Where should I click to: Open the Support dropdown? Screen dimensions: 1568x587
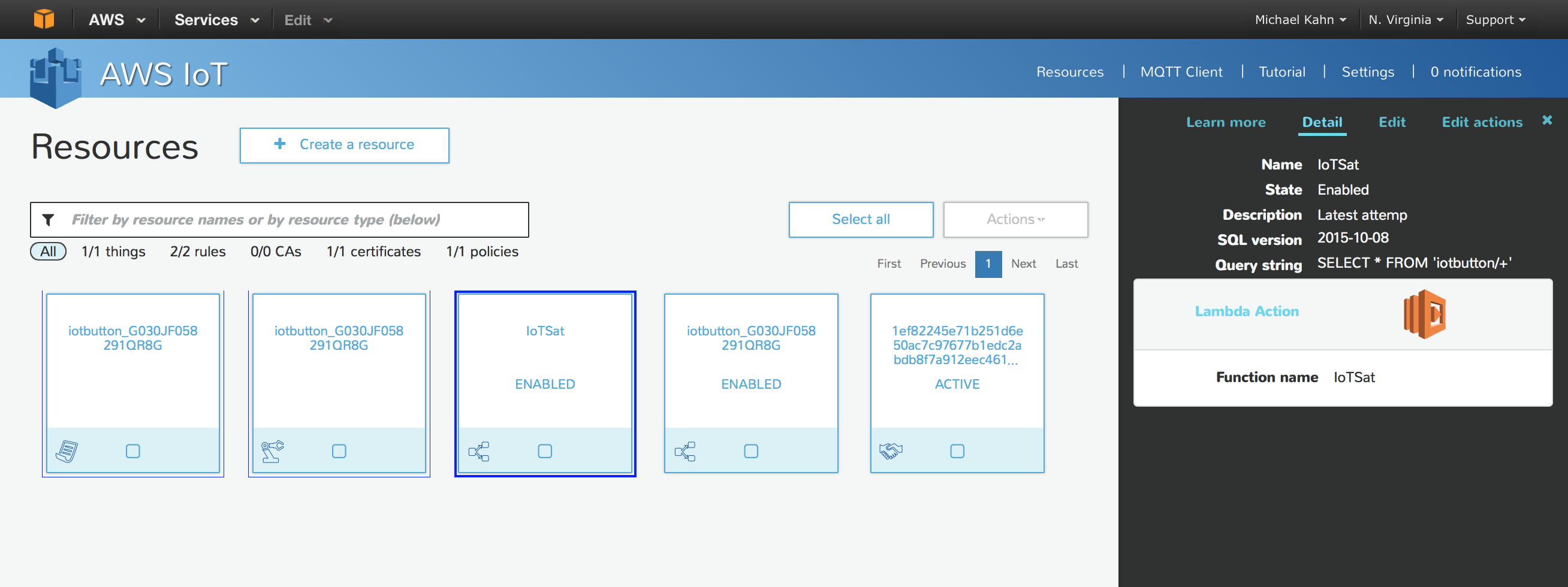[1495, 19]
